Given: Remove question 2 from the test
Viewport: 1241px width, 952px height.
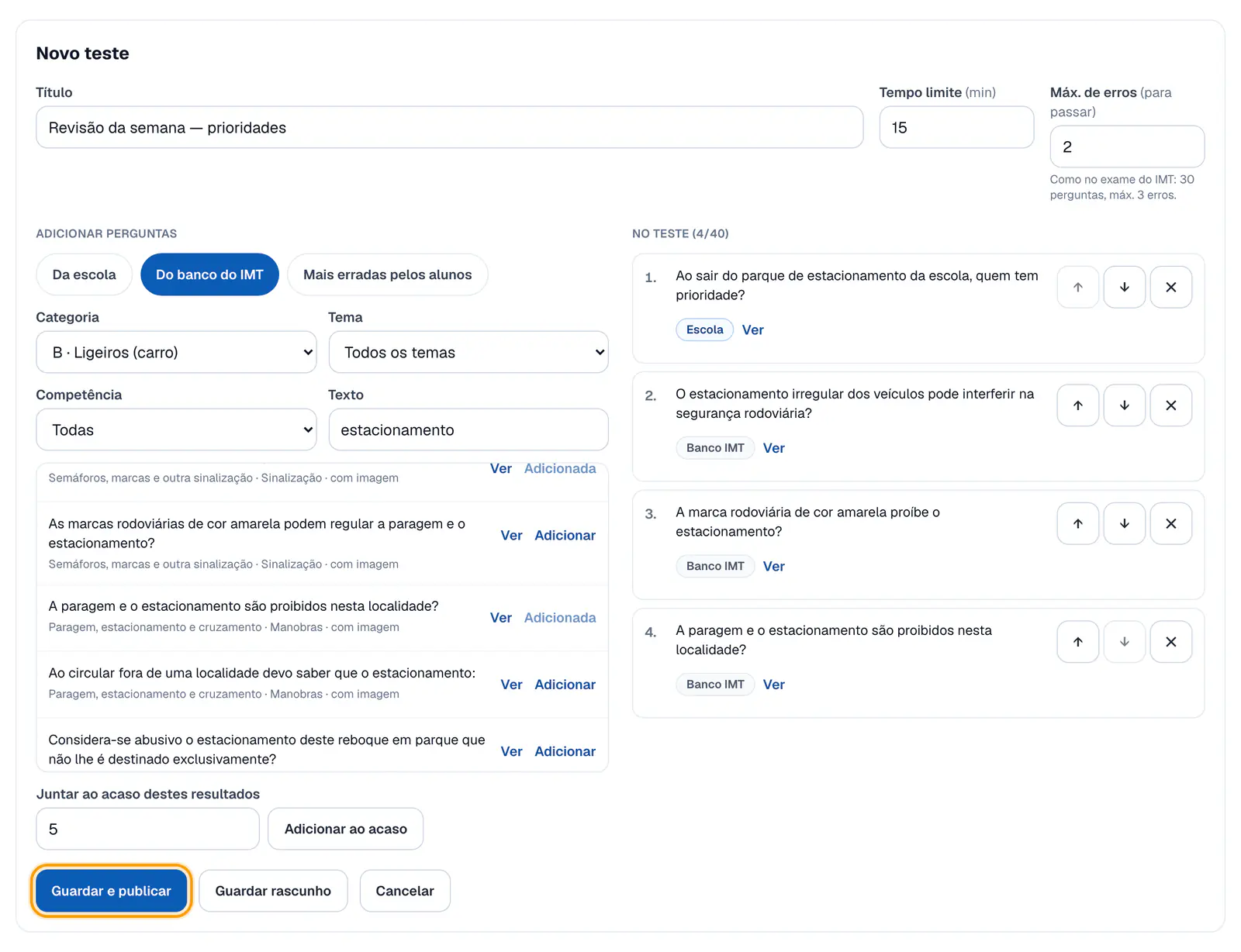Looking at the screenshot, I should 1171,405.
